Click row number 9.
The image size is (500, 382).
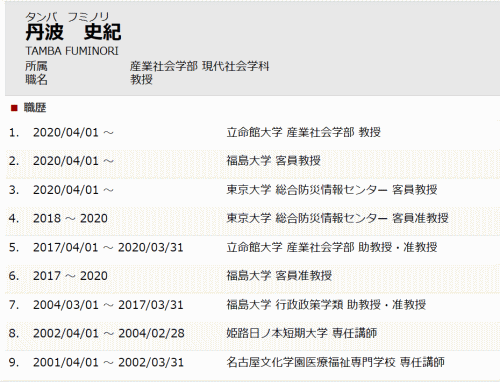(14, 362)
